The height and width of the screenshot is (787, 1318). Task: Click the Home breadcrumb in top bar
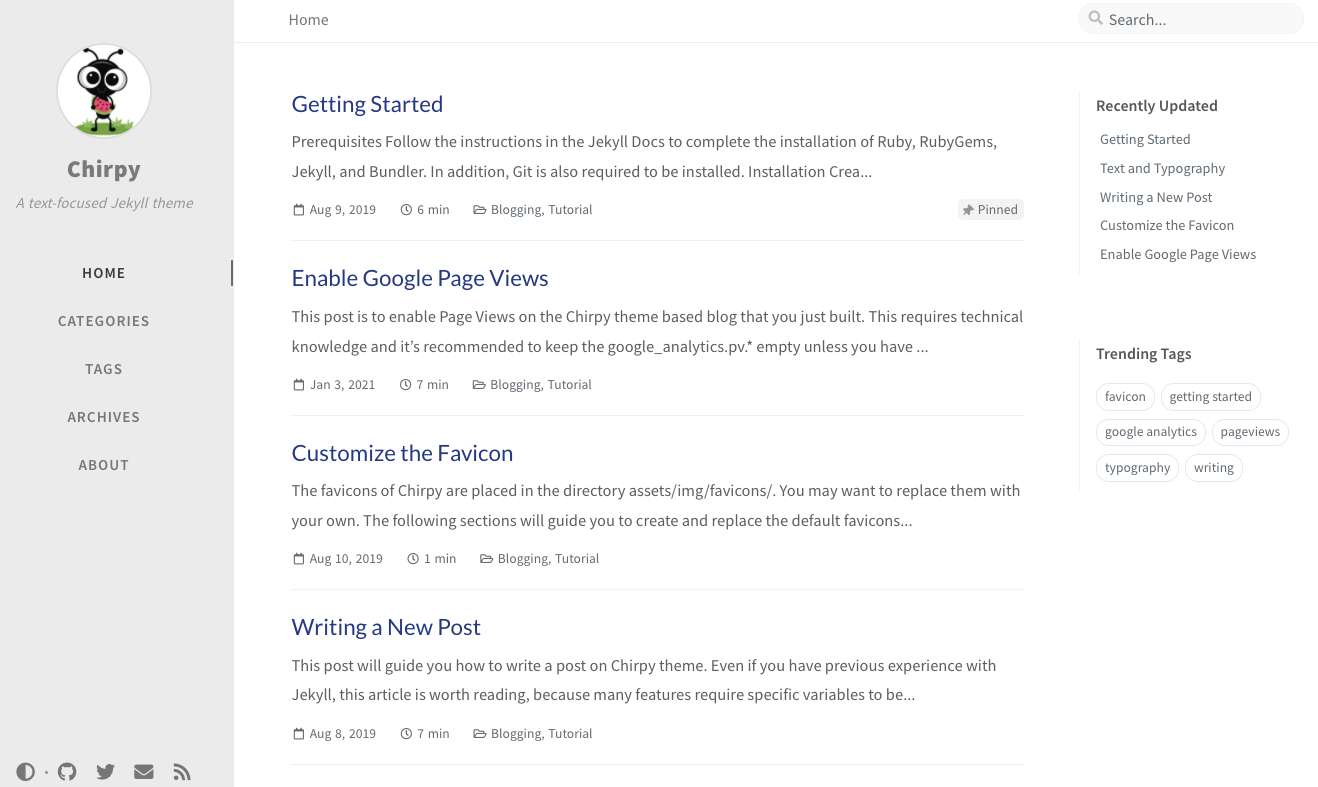(308, 20)
